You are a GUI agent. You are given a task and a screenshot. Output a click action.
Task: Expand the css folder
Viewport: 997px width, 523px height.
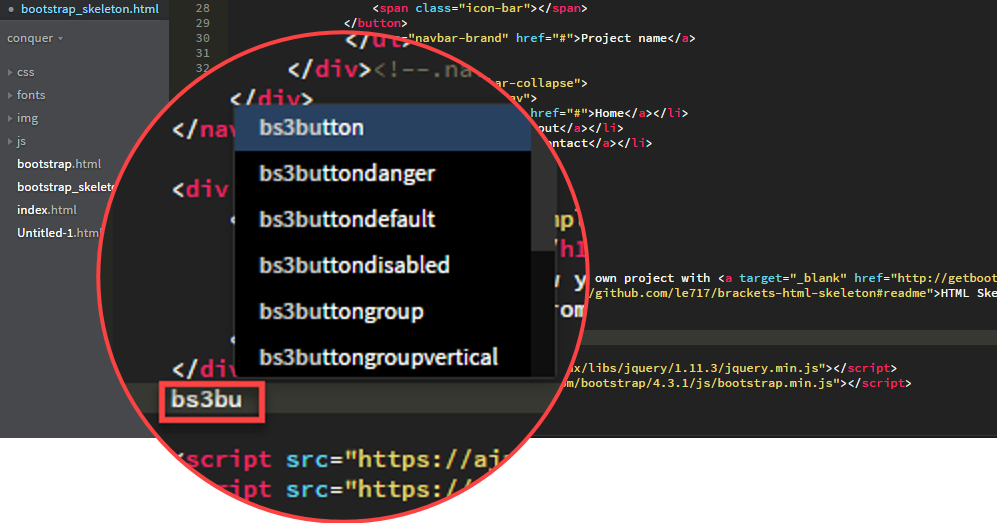click(21, 72)
